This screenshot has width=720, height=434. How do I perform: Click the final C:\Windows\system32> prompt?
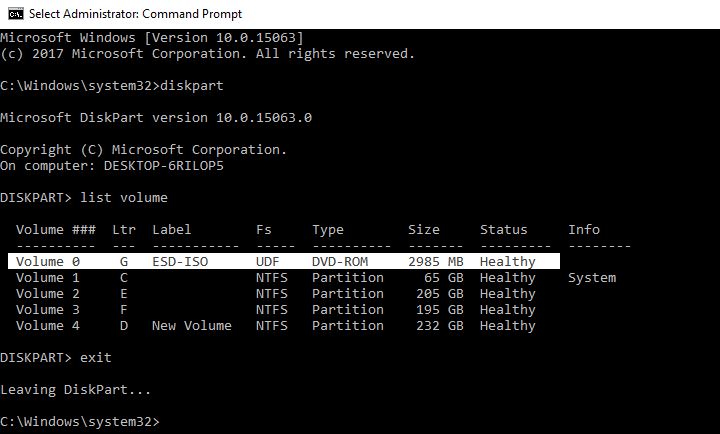[80, 422]
